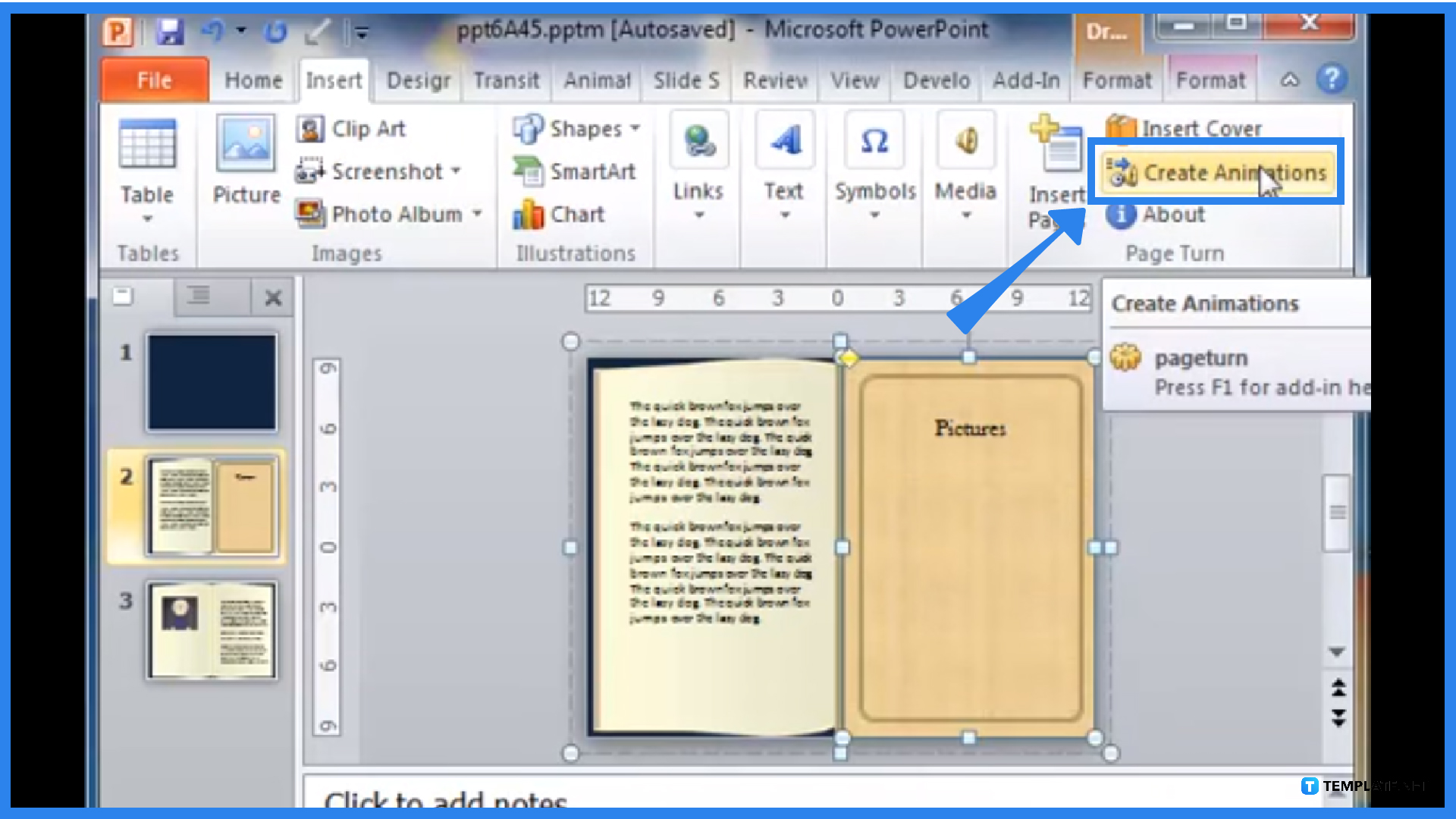Click the Insert tab in ribbon

tap(335, 80)
